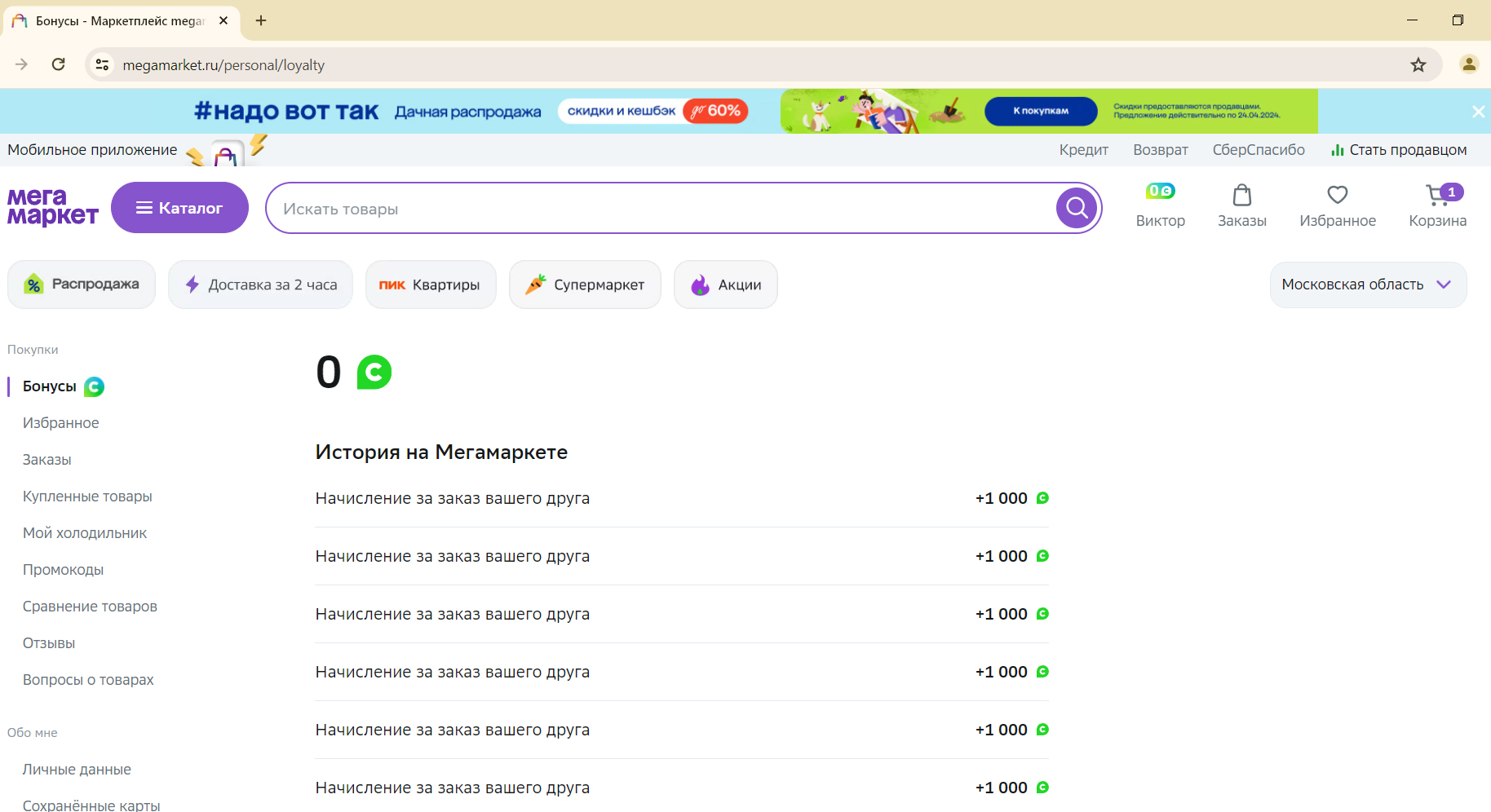Close the promo banner
The height and width of the screenshot is (812, 1491).
point(1478,112)
